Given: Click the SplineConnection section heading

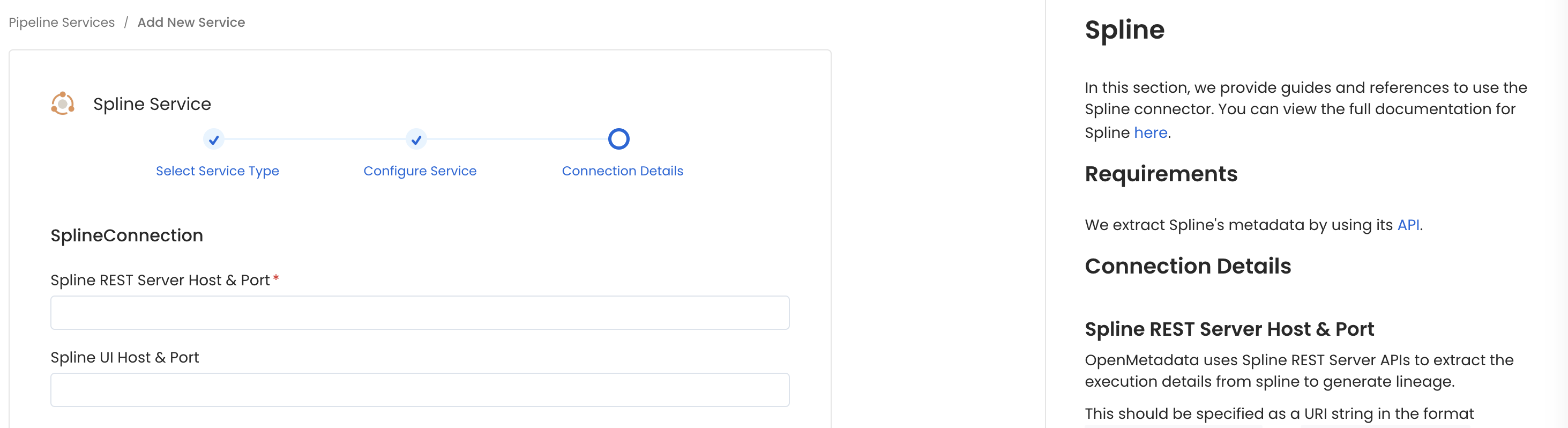Looking at the screenshot, I should tap(126, 235).
